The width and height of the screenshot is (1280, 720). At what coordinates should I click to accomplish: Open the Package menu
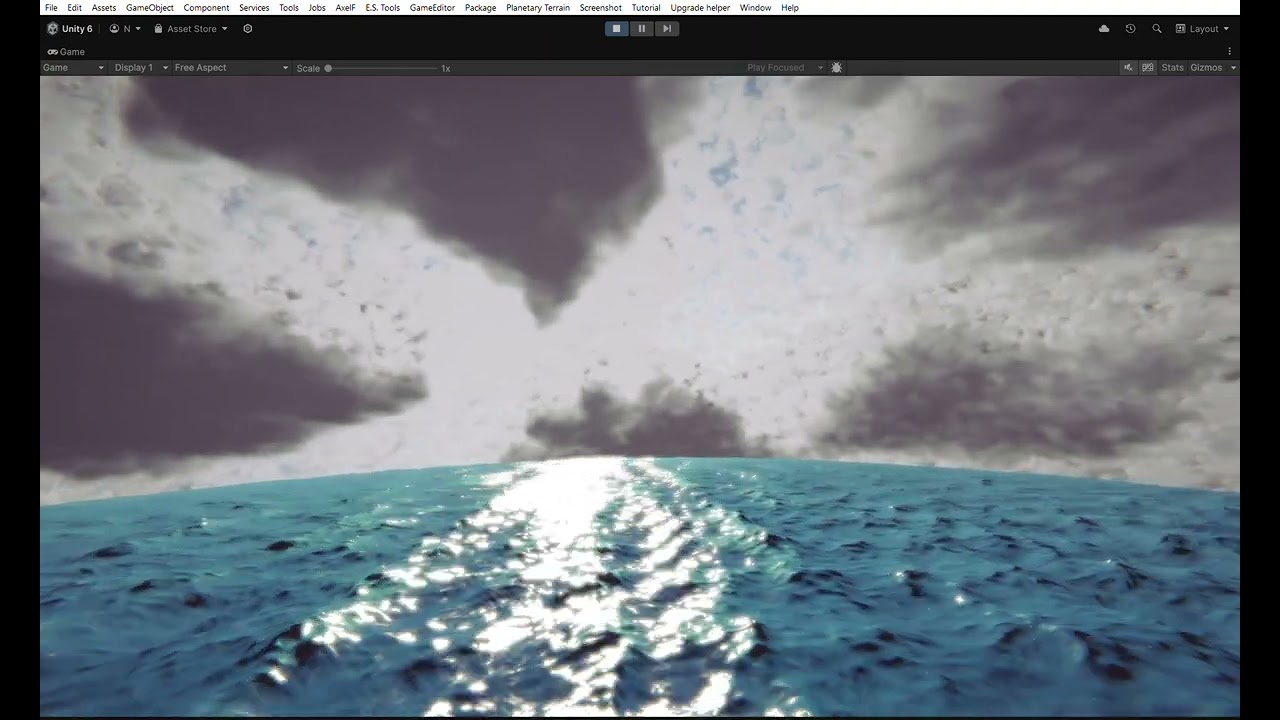coord(481,7)
